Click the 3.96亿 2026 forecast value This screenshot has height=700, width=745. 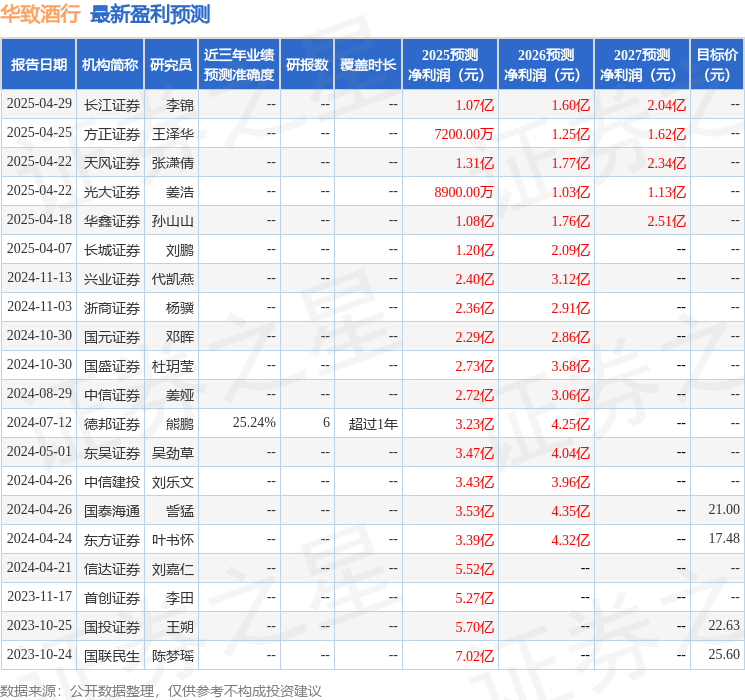click(x=570, y=482)
